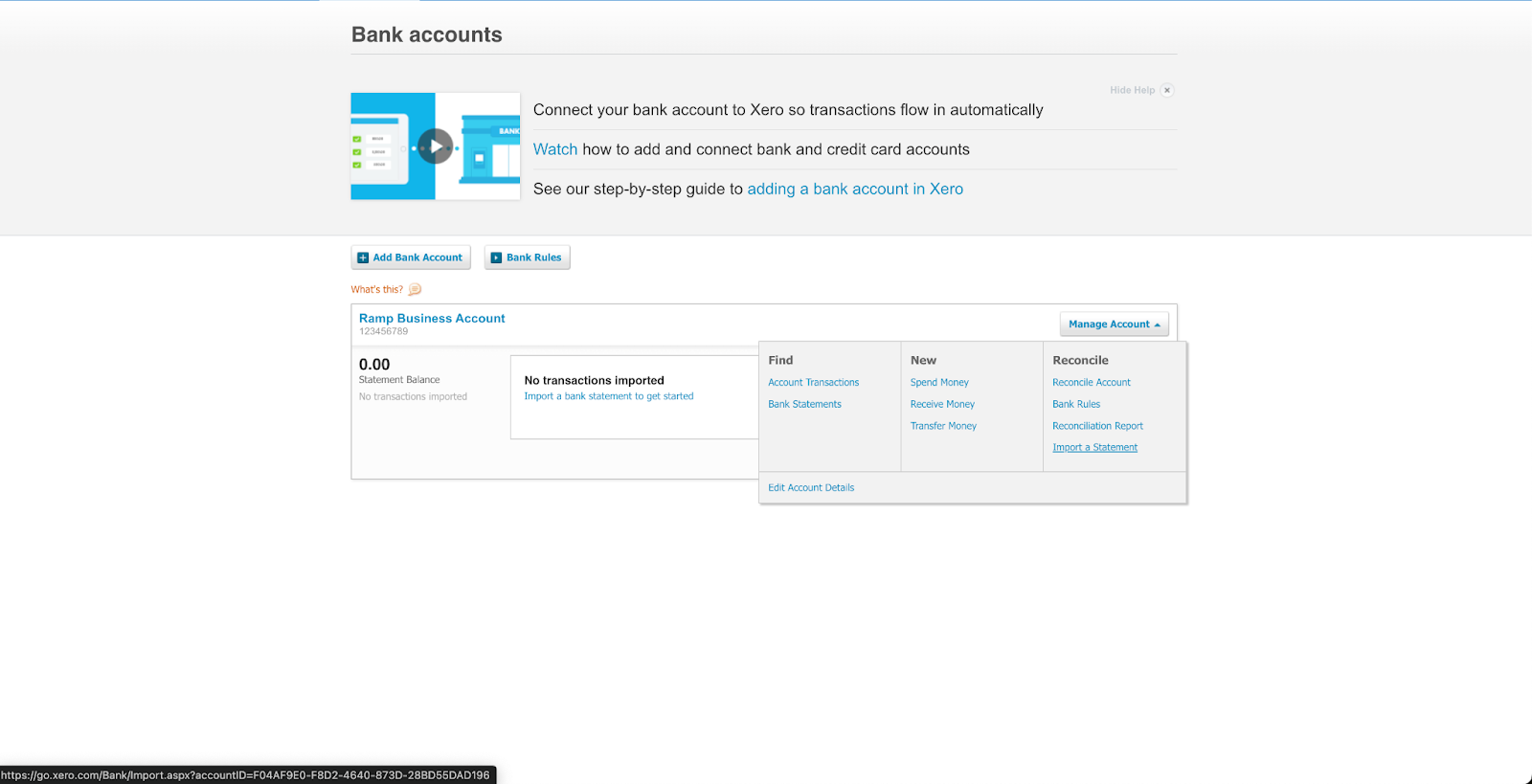This screenshot has height=784, width=1532.
Task: Click the Bank accounts page heading
Action: tap(427, 34)
